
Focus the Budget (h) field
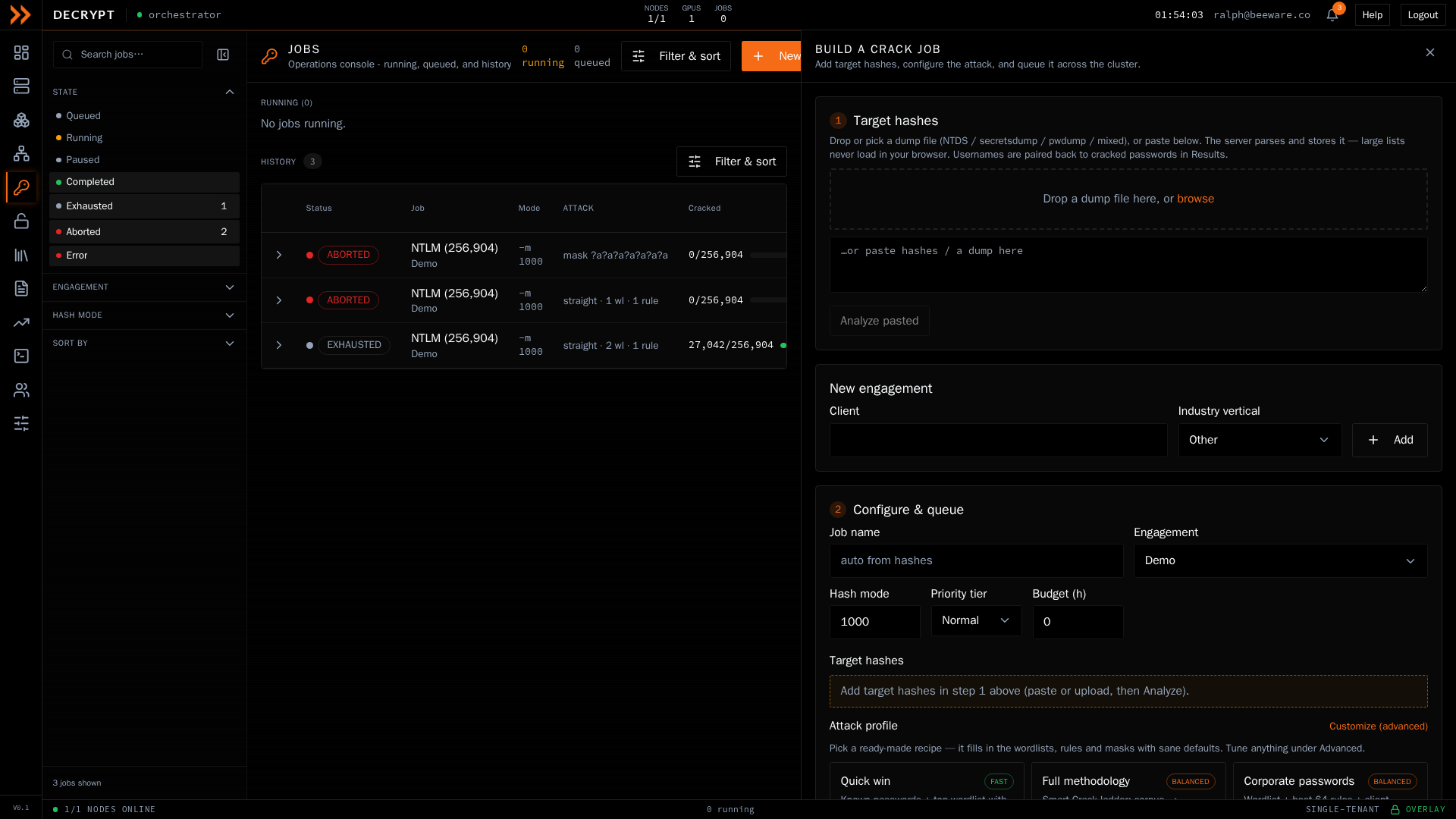tap(1078, 622)
